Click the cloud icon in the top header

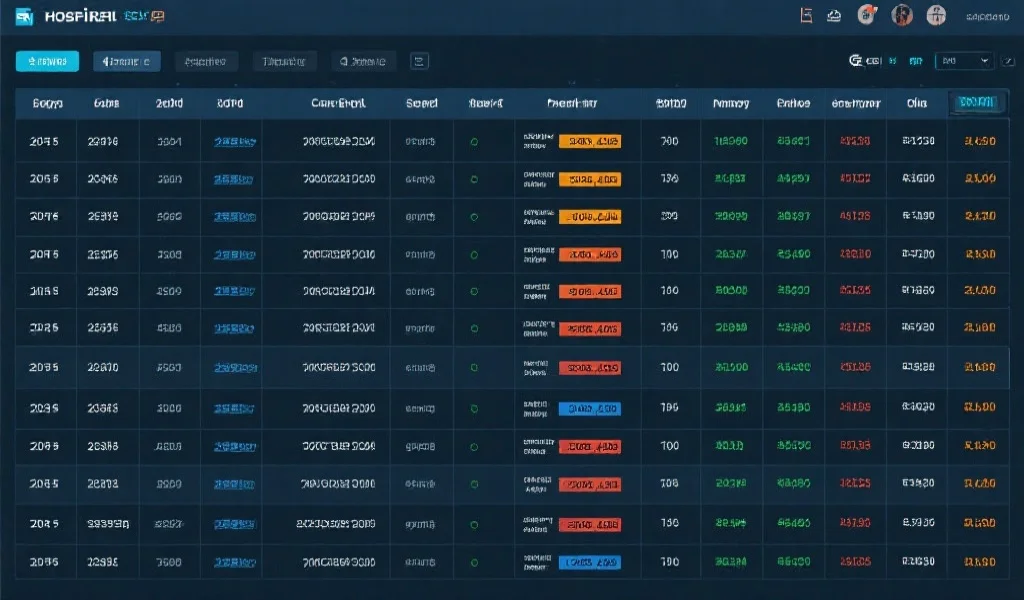pos(834,15)
